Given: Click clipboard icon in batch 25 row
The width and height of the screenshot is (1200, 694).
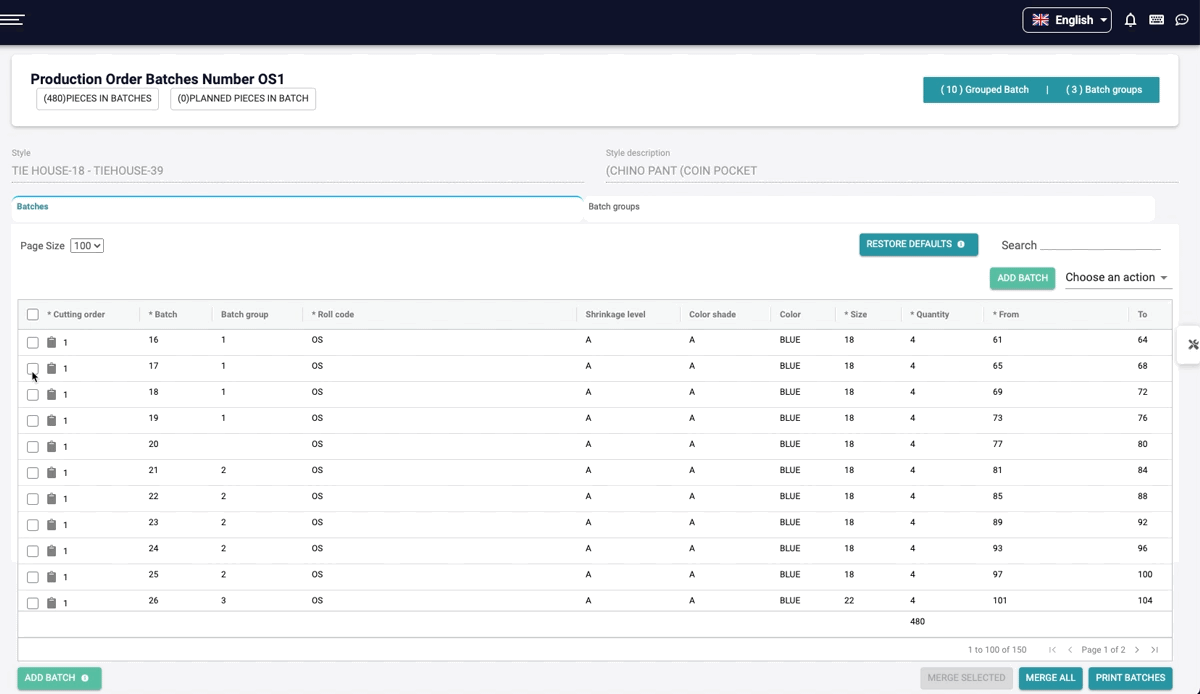Looking at the screenshot, I should [x=52, y=576].
